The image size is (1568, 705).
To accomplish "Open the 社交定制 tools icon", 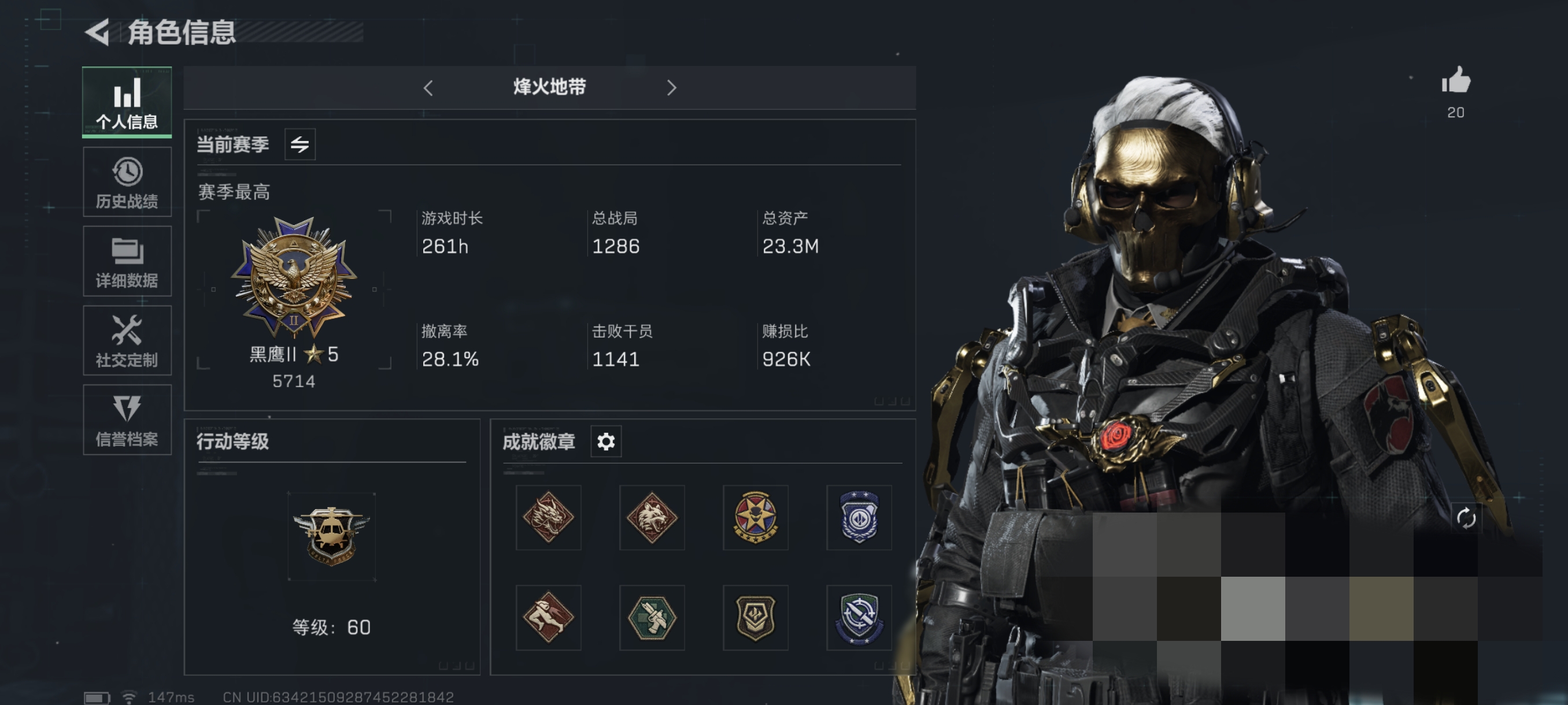I will 127,340.
